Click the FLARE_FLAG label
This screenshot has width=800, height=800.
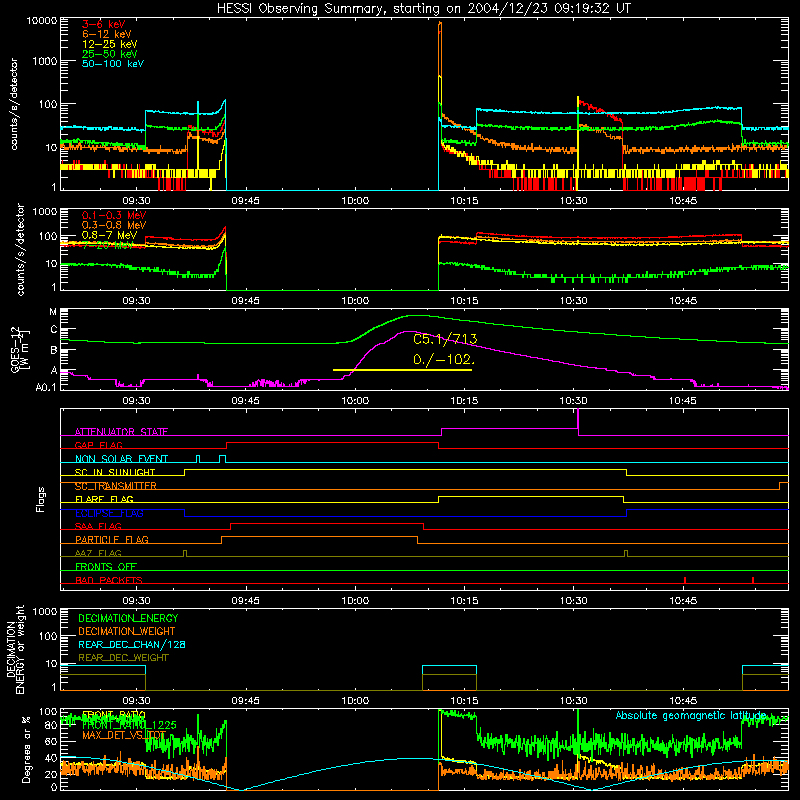click(104, 499)
